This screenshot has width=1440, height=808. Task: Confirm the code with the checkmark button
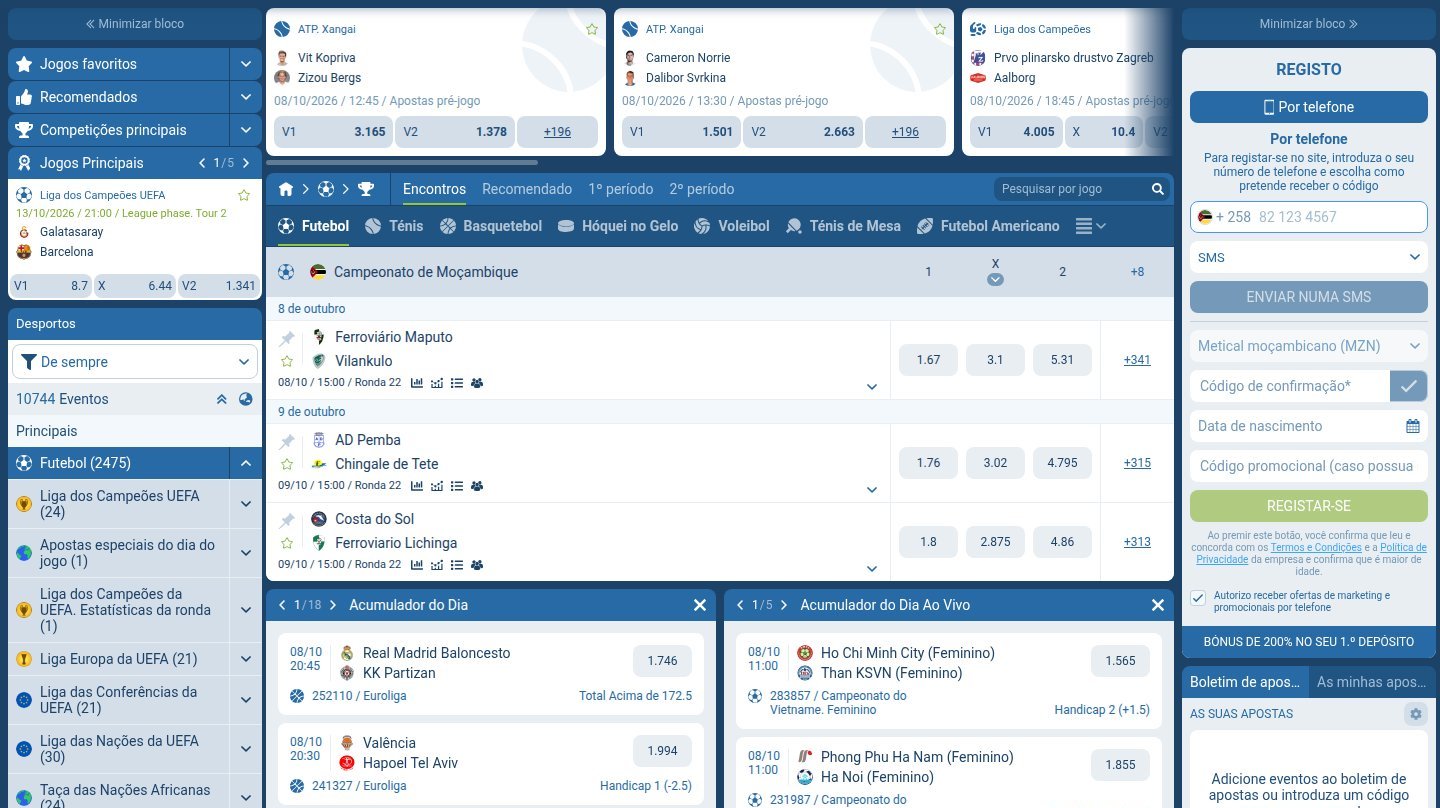tap(1409, 386)
